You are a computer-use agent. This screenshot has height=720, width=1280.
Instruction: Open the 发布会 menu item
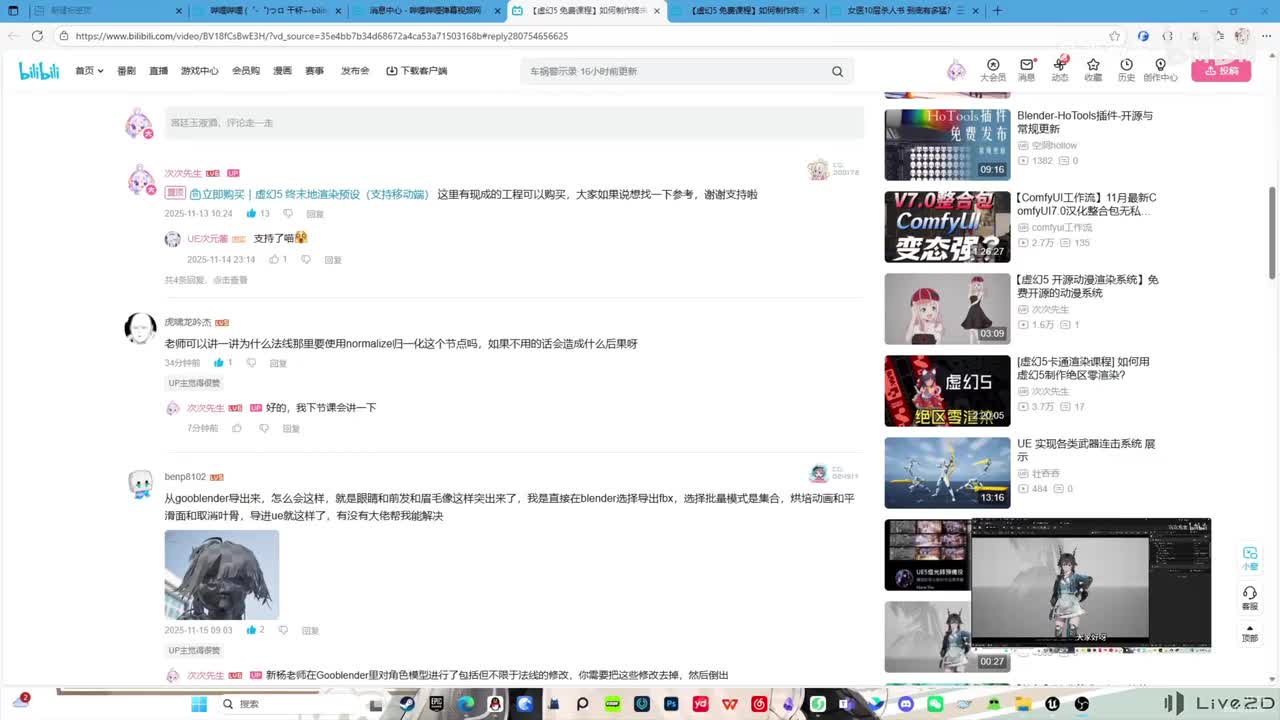point(355,71)
